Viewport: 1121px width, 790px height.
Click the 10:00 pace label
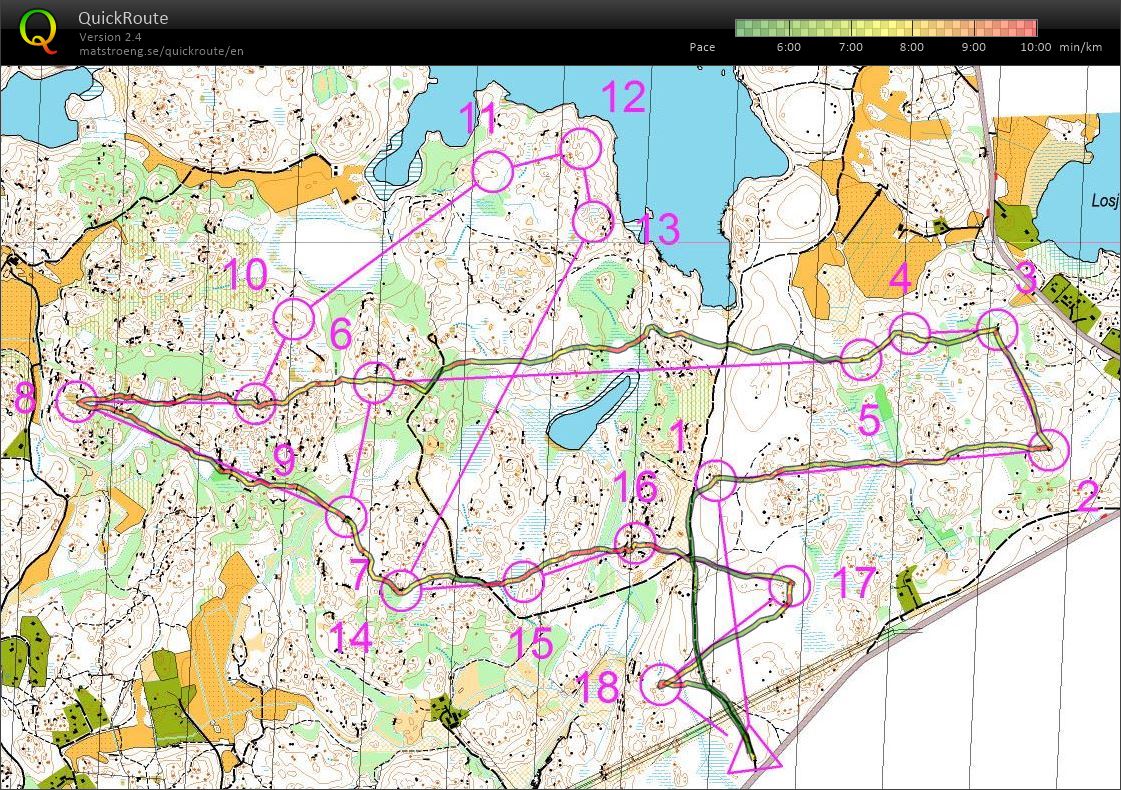(1035, 47)
